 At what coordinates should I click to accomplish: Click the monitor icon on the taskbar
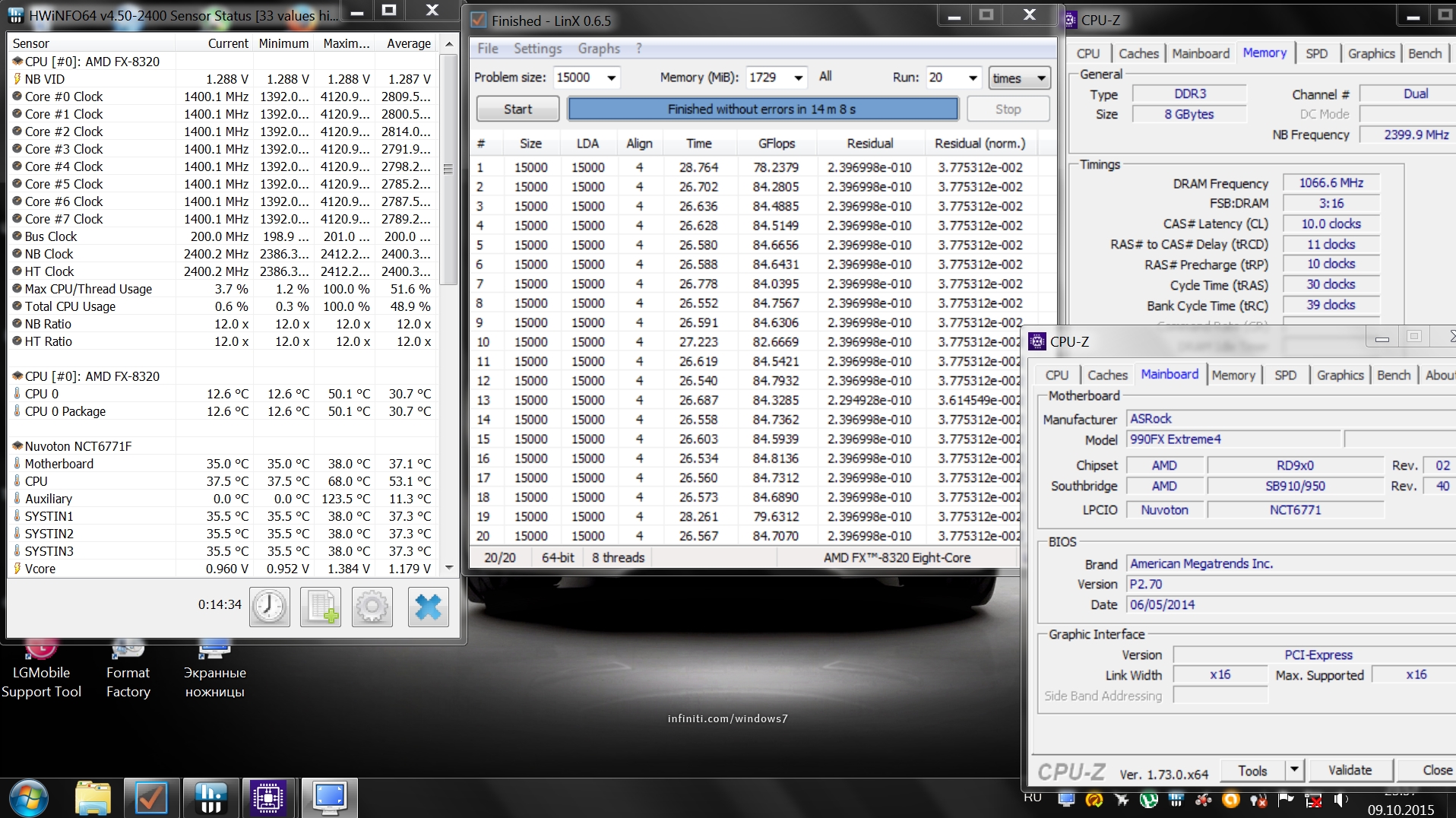coord(329,798)
